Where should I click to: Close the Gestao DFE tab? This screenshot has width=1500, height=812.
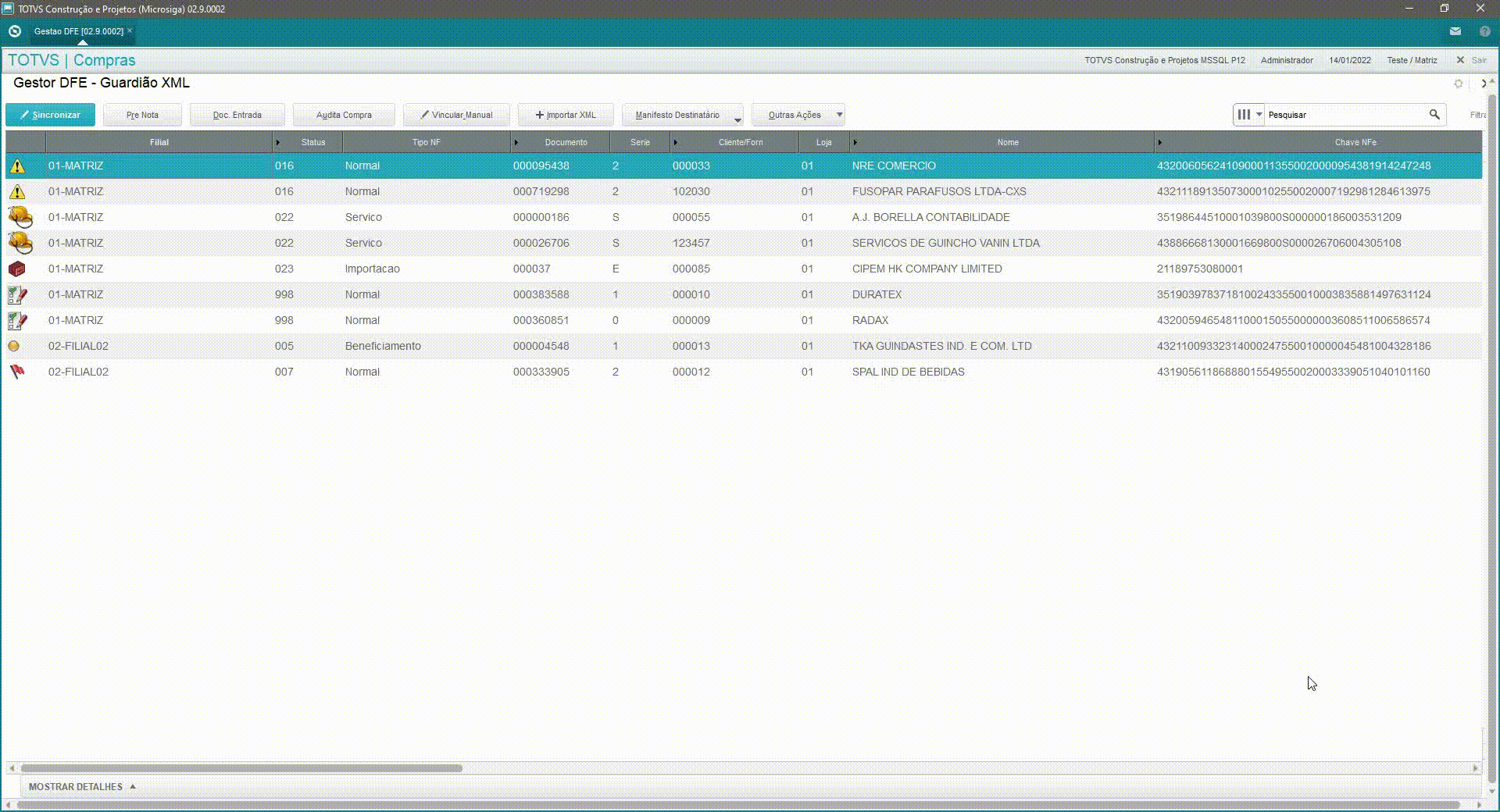coord(130,30)
